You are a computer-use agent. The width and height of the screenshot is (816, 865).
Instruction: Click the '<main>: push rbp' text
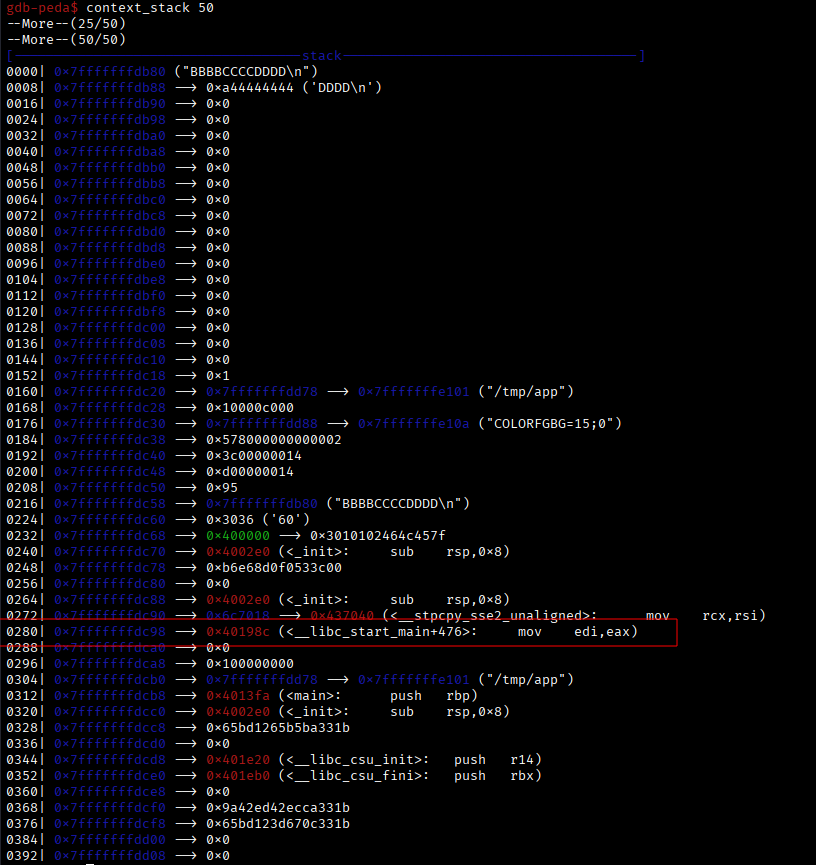[378, 696]
